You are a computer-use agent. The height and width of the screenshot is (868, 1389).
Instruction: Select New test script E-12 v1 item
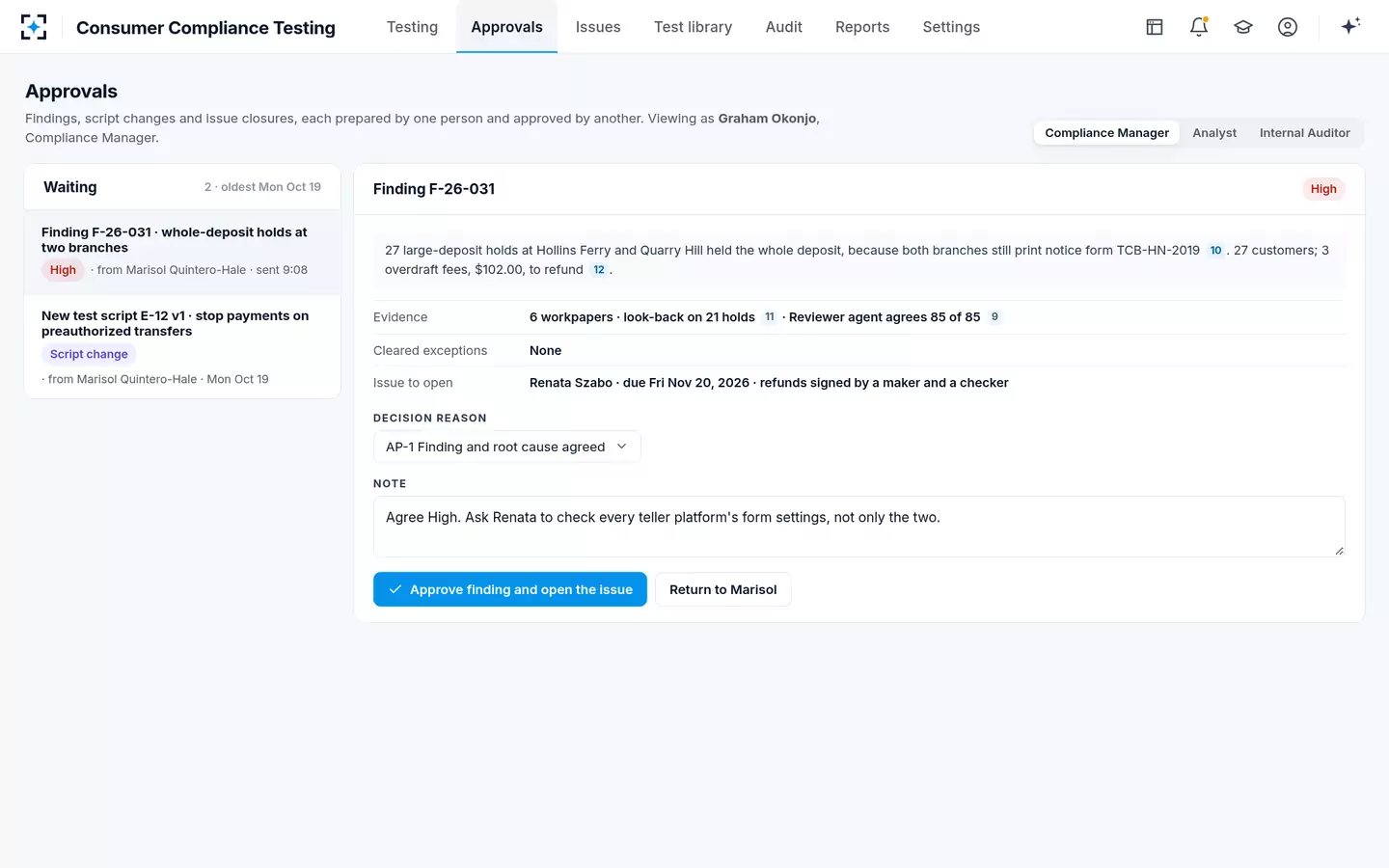pyautogui.click(x=182, y=347)
